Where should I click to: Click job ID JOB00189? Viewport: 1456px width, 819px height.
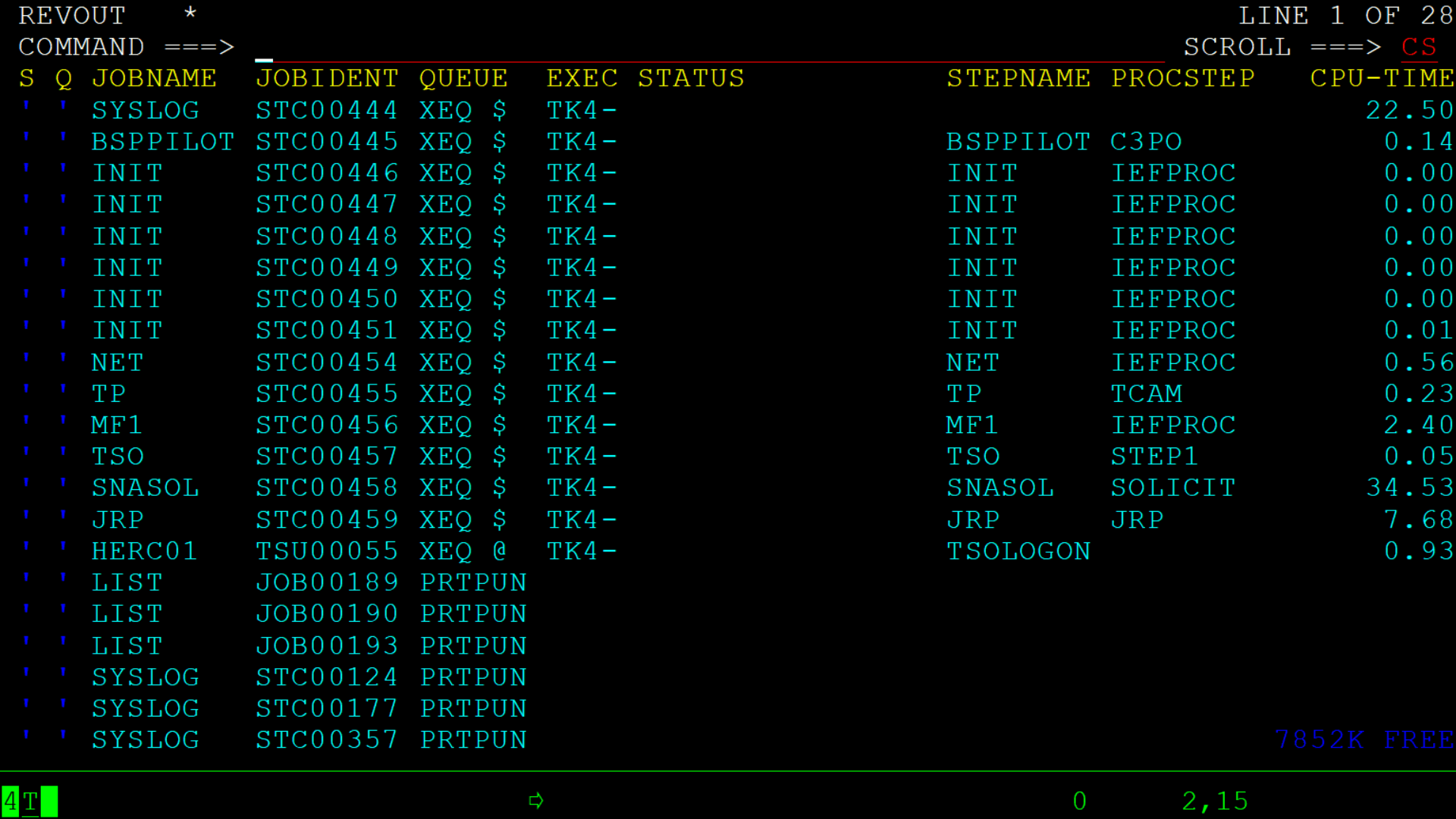pyautogui.click(x=327, y=582)
